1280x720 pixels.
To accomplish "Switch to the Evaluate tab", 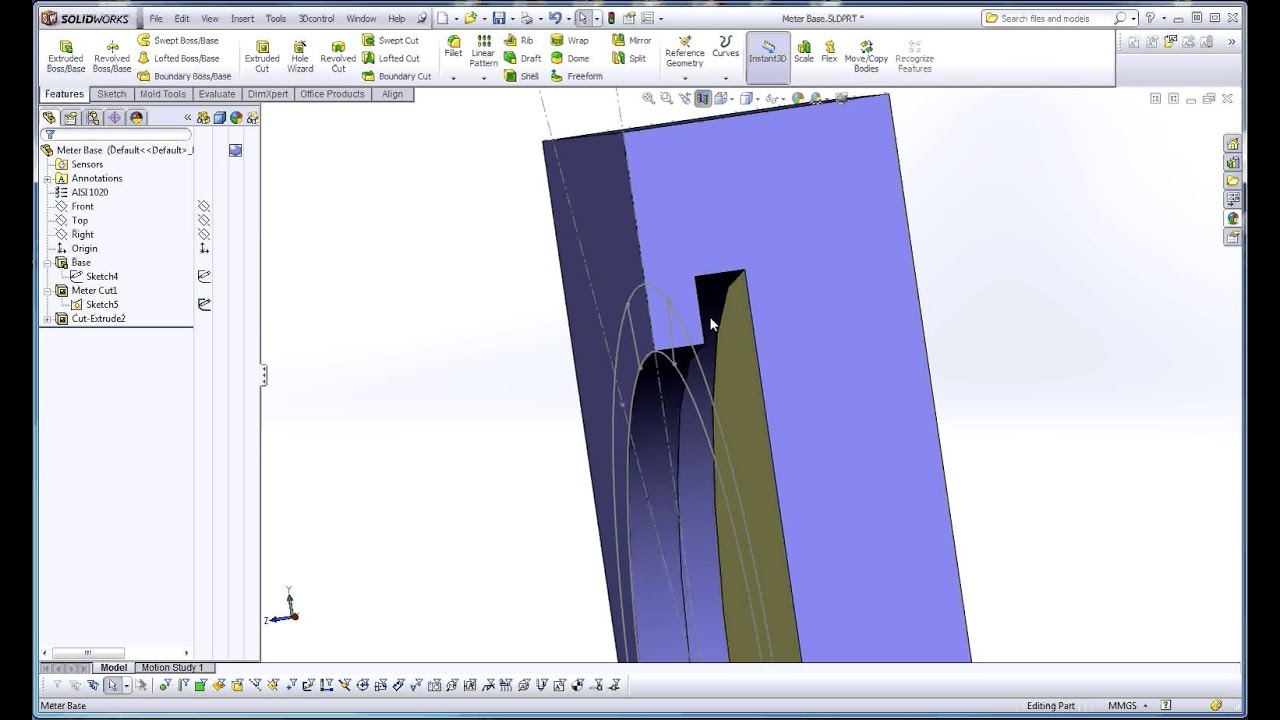I will click(217, 94).
